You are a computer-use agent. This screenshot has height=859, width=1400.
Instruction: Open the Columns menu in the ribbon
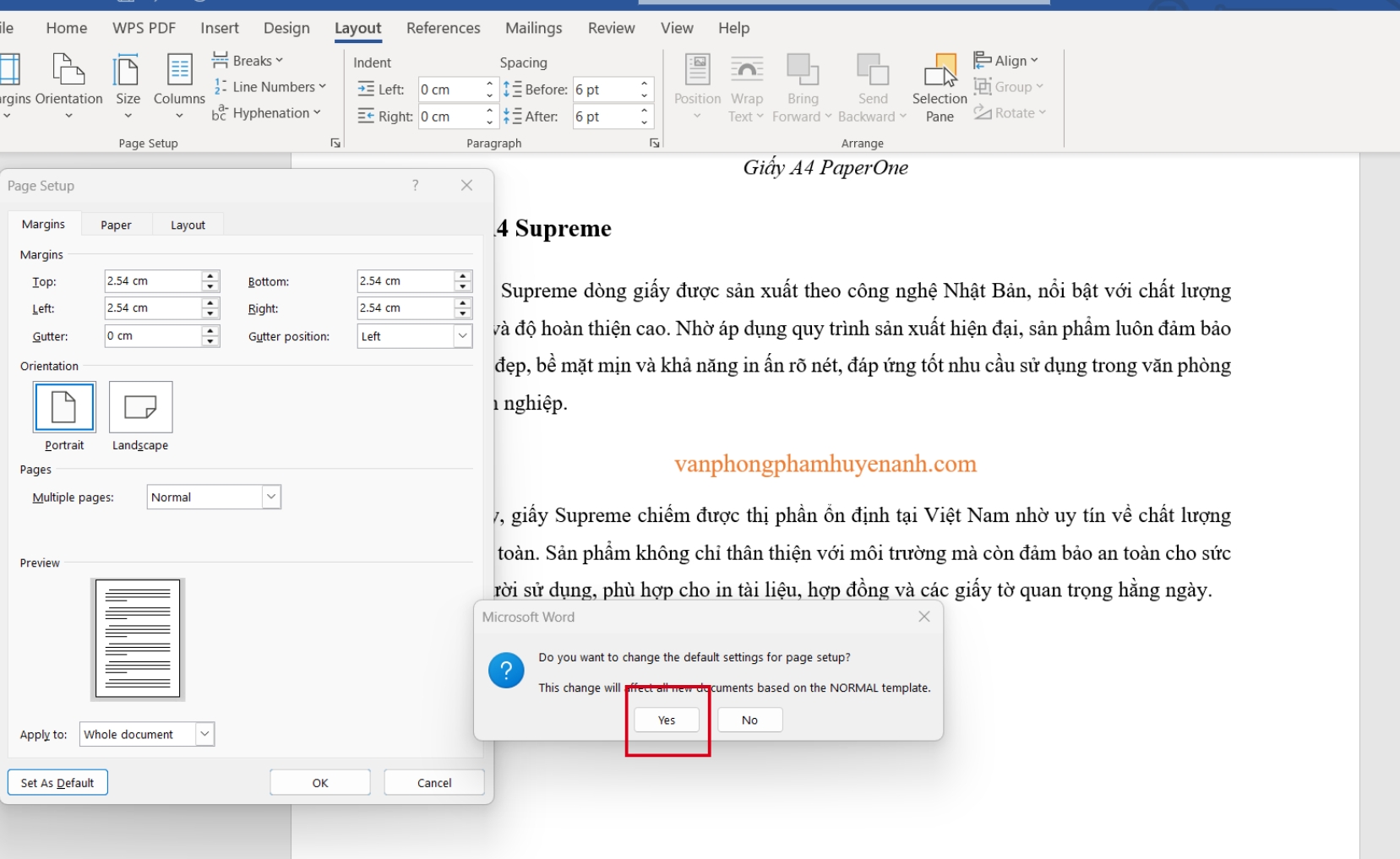(x=179, y=86)
